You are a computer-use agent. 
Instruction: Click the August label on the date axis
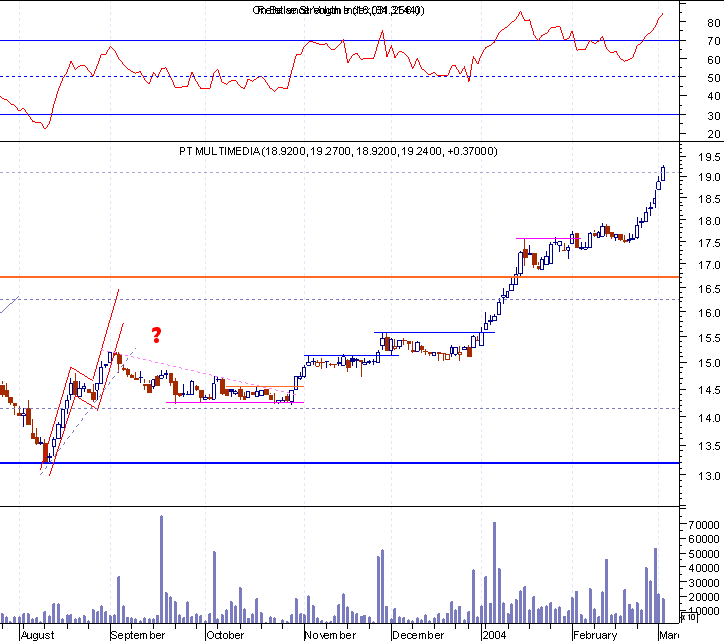click(x=37, y=635)
